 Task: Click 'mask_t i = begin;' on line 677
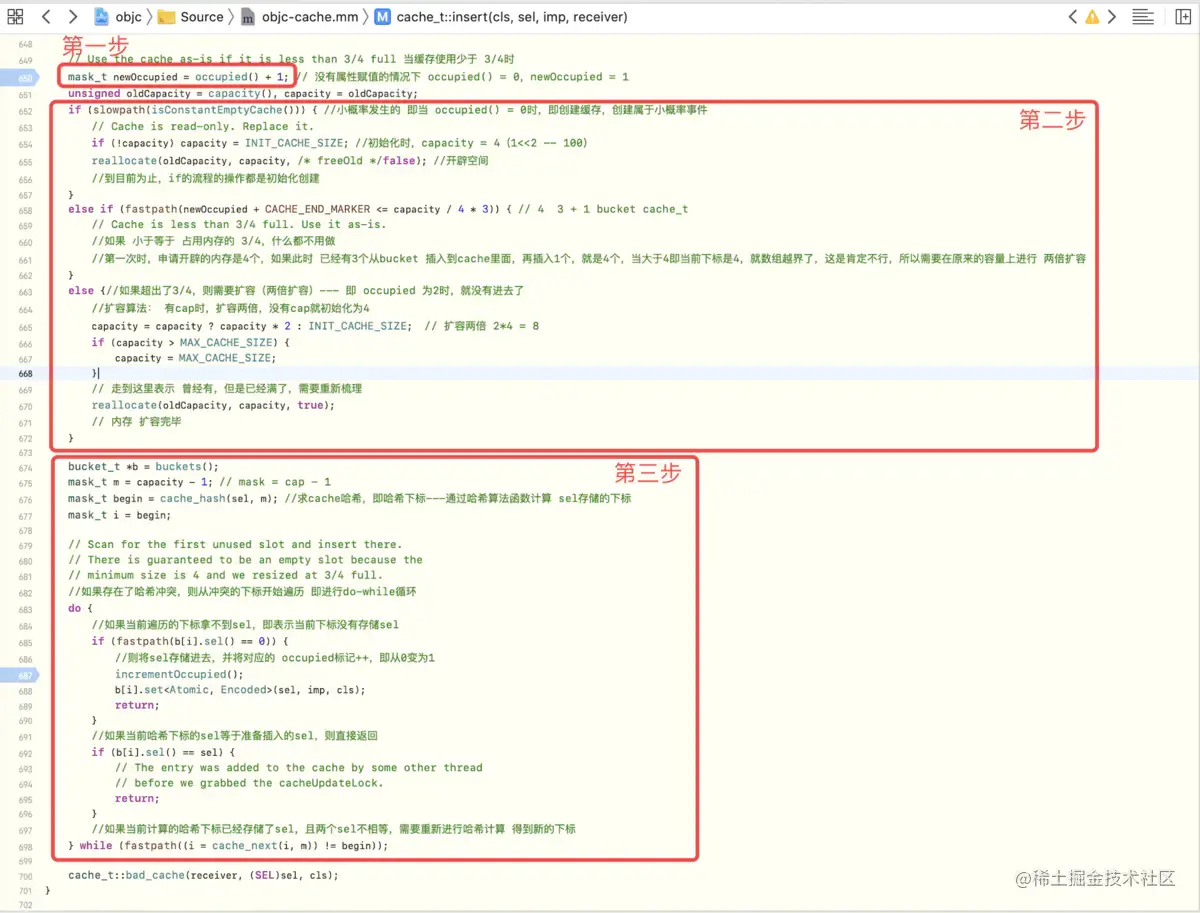[x=120, y=516]
